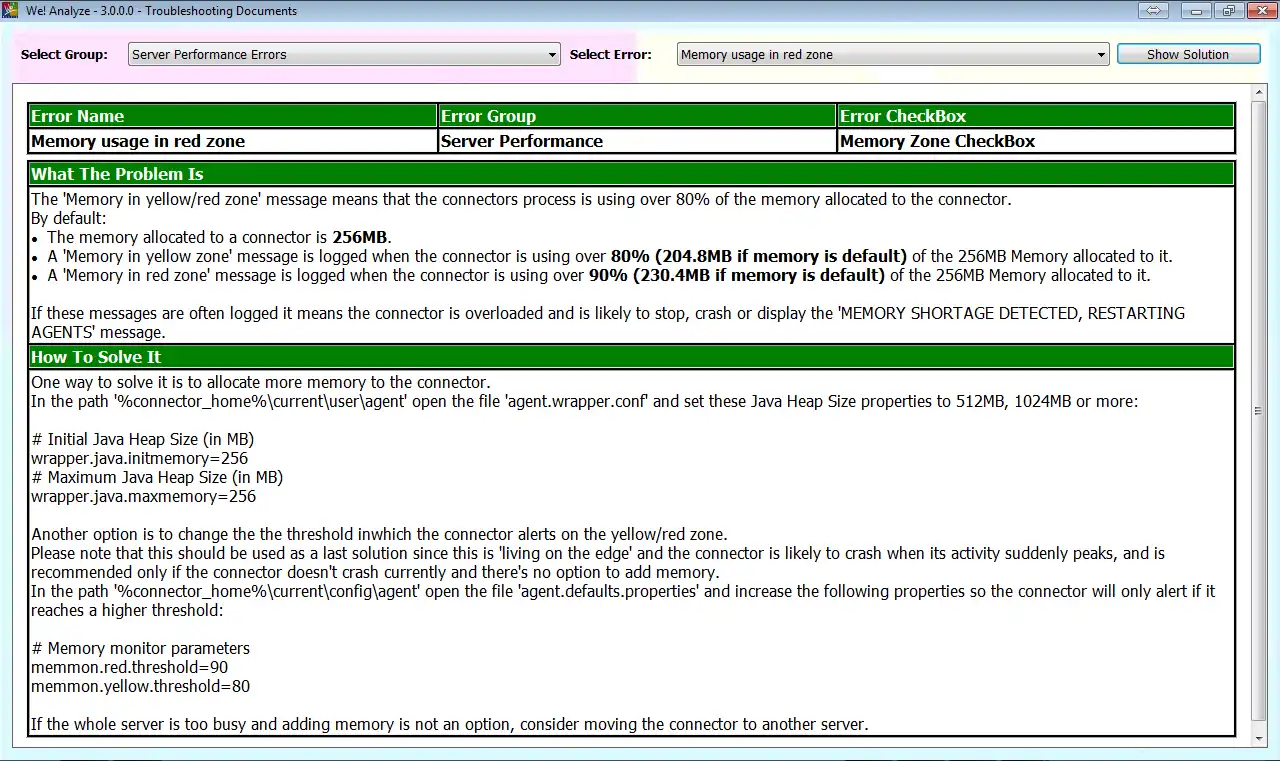1280x761 pixels.
Task: Click '# Maximum Java Heap Size (in MB)' line
Action: (157, 477)
